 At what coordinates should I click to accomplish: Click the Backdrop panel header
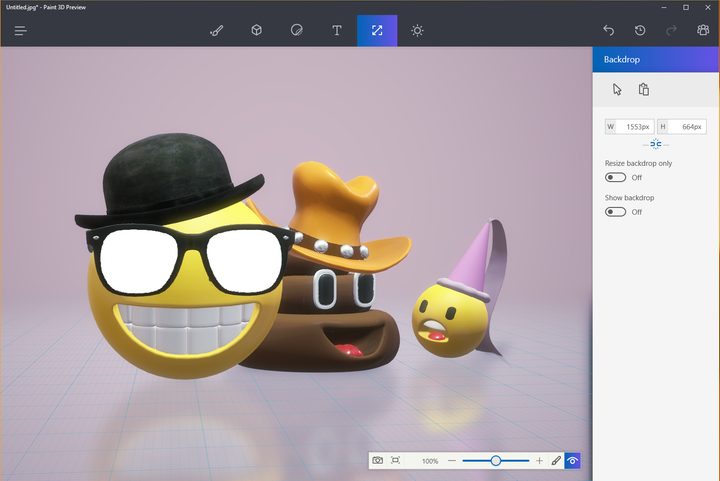click(656, 59)
